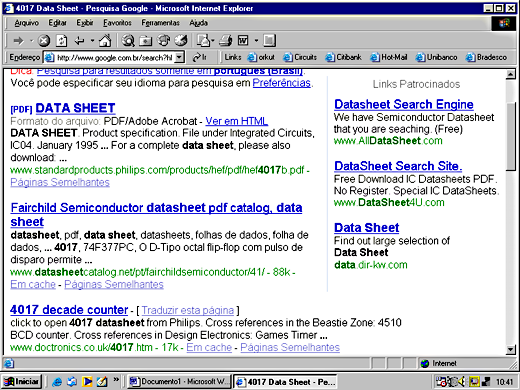Image resolution: width=520 pixels, height=390 pixels.
Task: Click the Refresh page toolbar icon
Action: [61, 41]
